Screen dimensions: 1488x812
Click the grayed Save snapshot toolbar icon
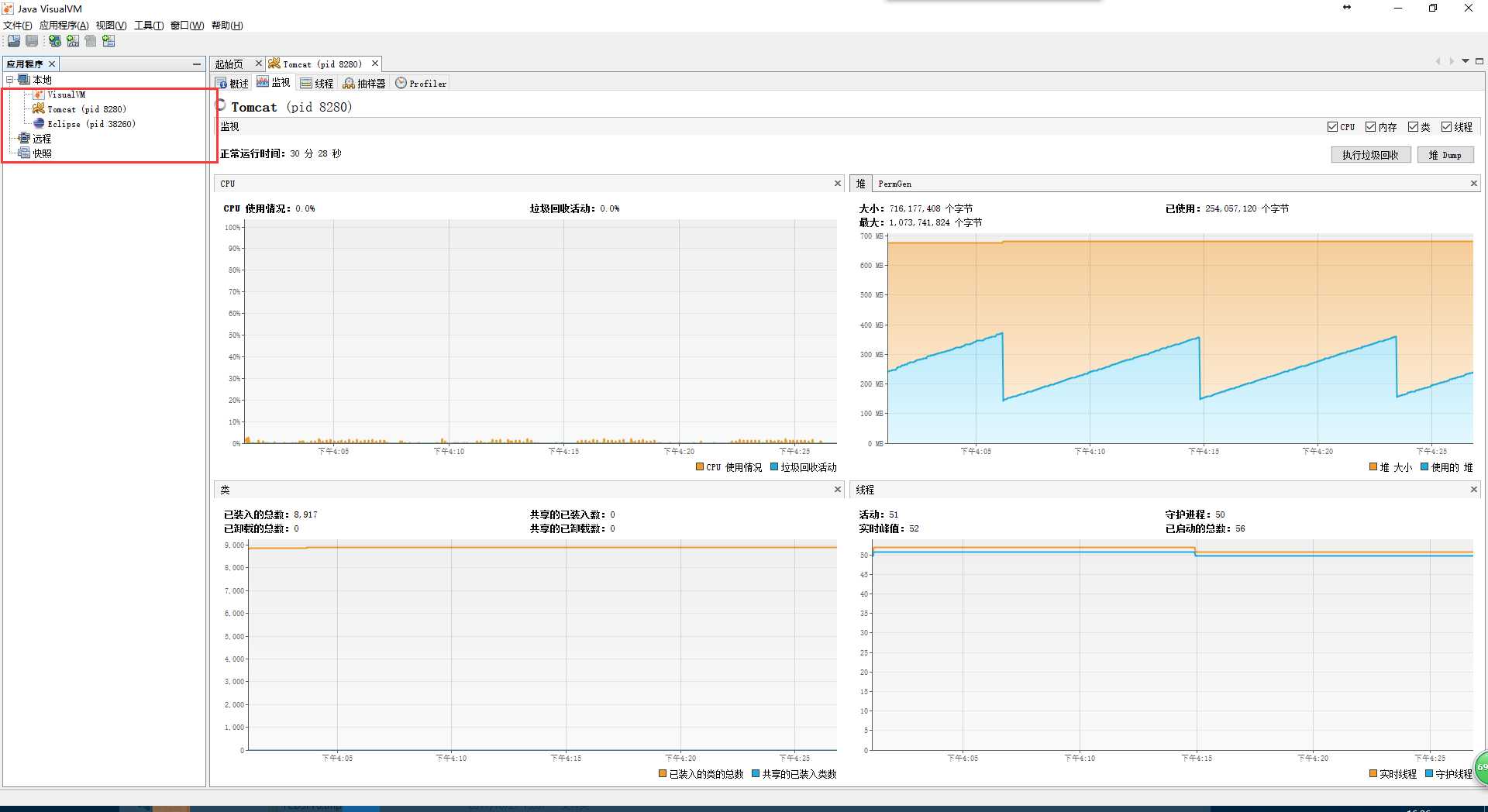[x=32, y=41]
